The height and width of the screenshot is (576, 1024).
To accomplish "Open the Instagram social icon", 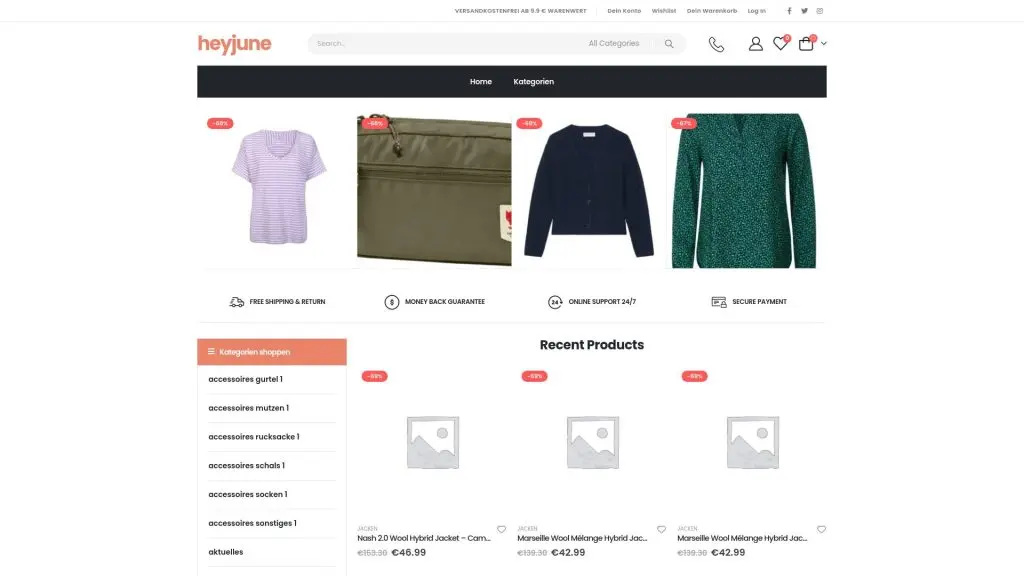I will 820,11.
